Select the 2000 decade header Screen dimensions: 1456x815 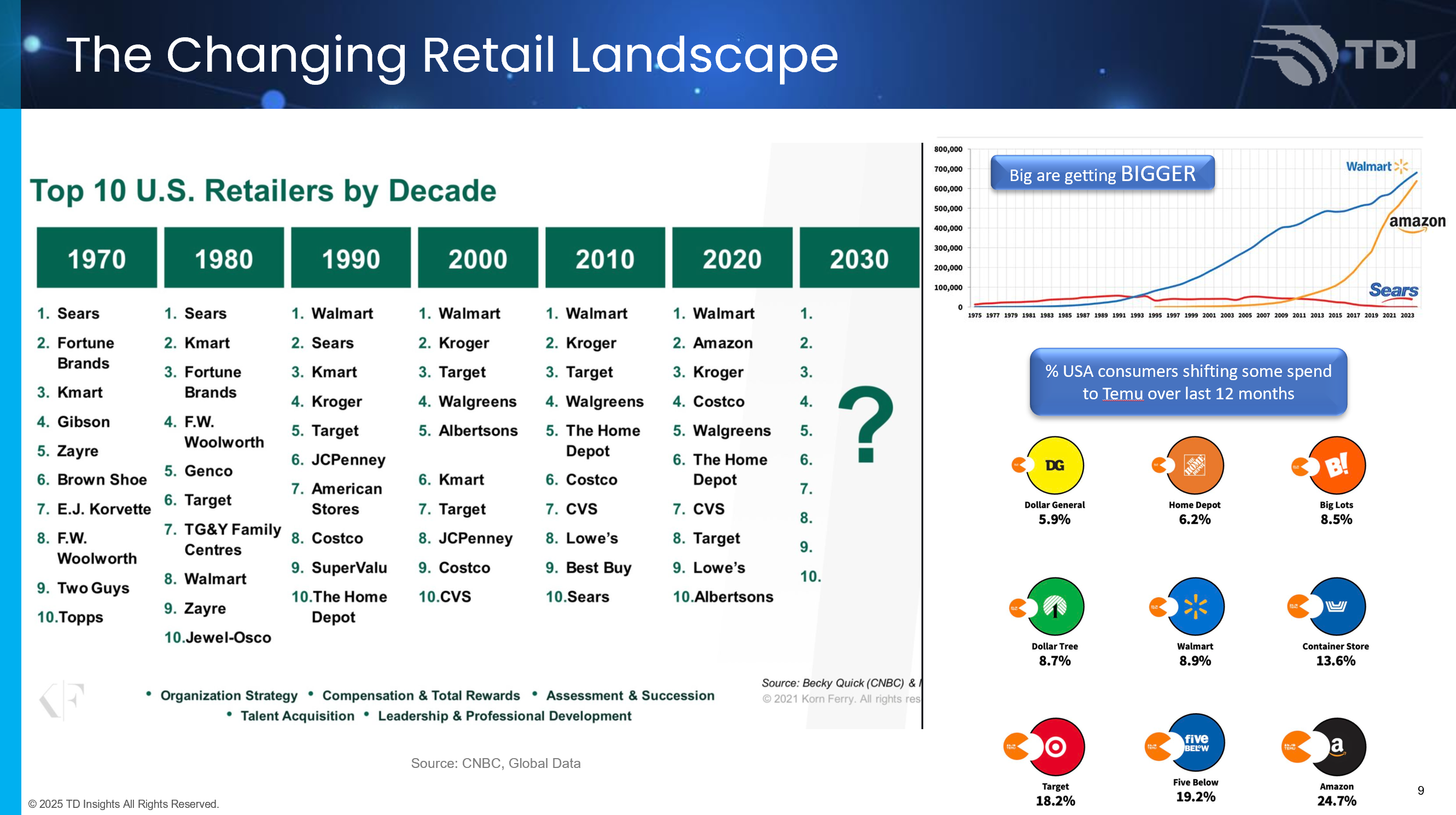[478, 258]
